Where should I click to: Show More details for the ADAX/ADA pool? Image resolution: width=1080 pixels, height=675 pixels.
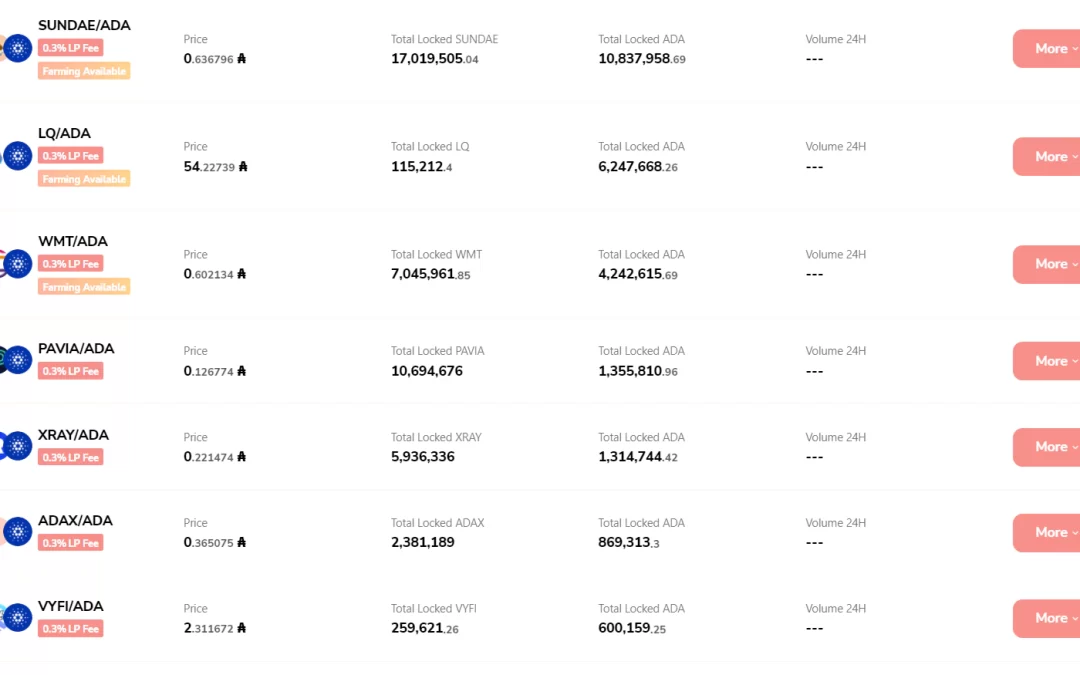[x=1046, y=532]
